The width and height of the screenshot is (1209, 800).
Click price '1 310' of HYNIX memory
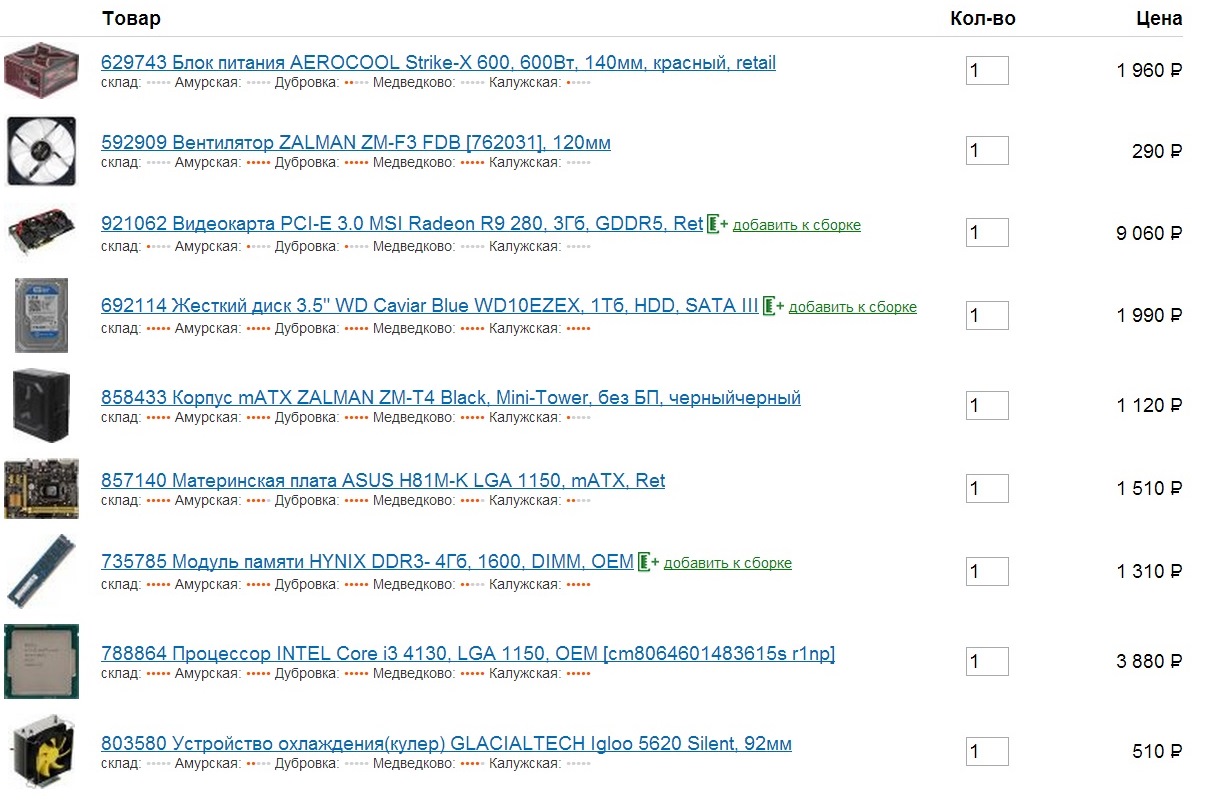pos(1149,571)
